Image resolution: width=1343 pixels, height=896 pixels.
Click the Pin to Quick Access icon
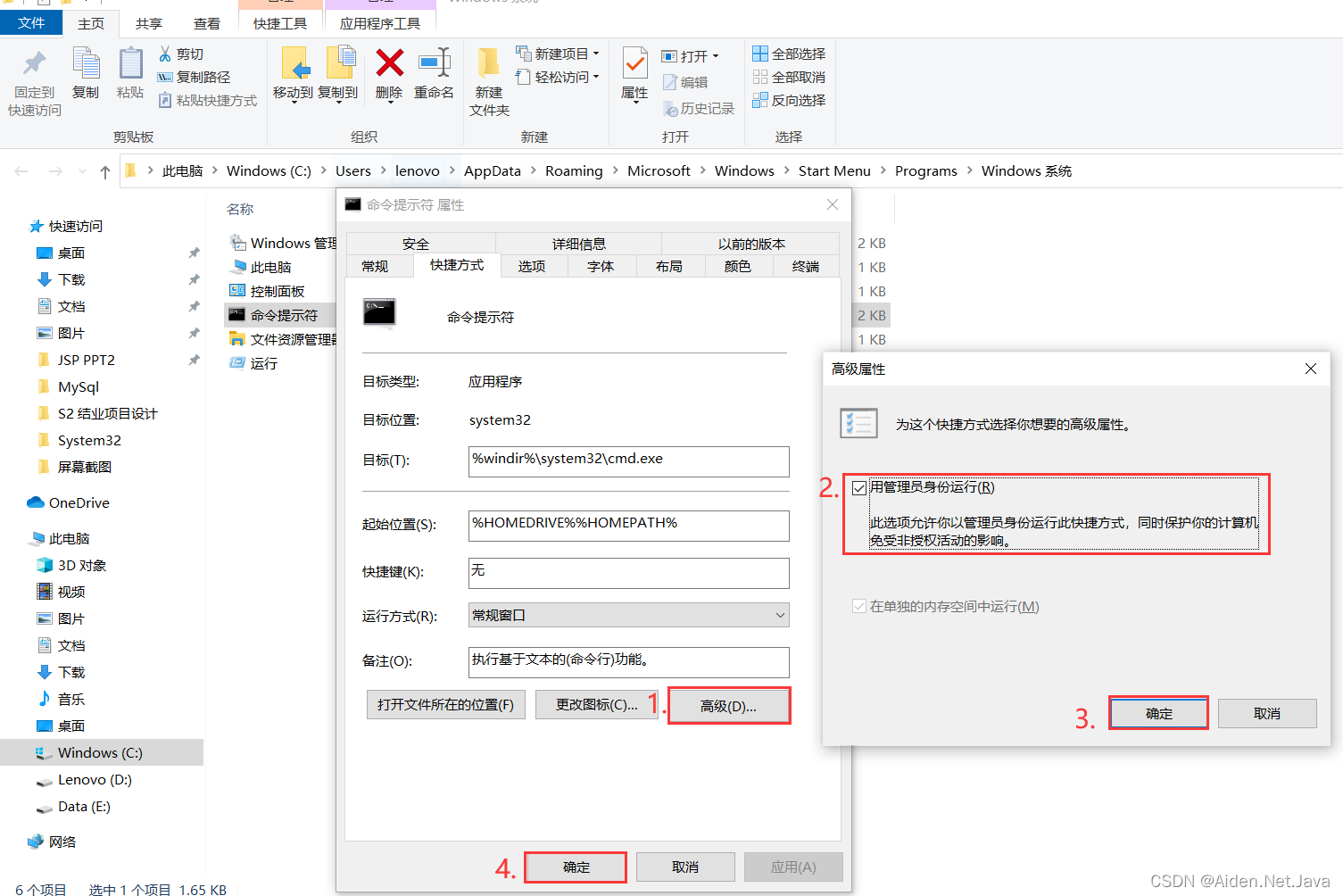pyautogui.click(x=35, y=64)
